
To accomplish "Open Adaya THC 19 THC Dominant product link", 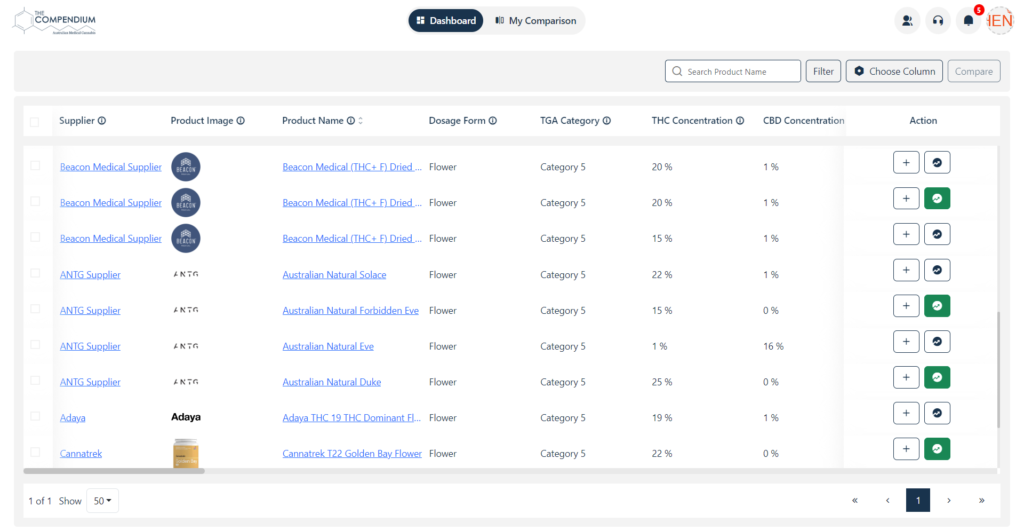I will point(352,418).
